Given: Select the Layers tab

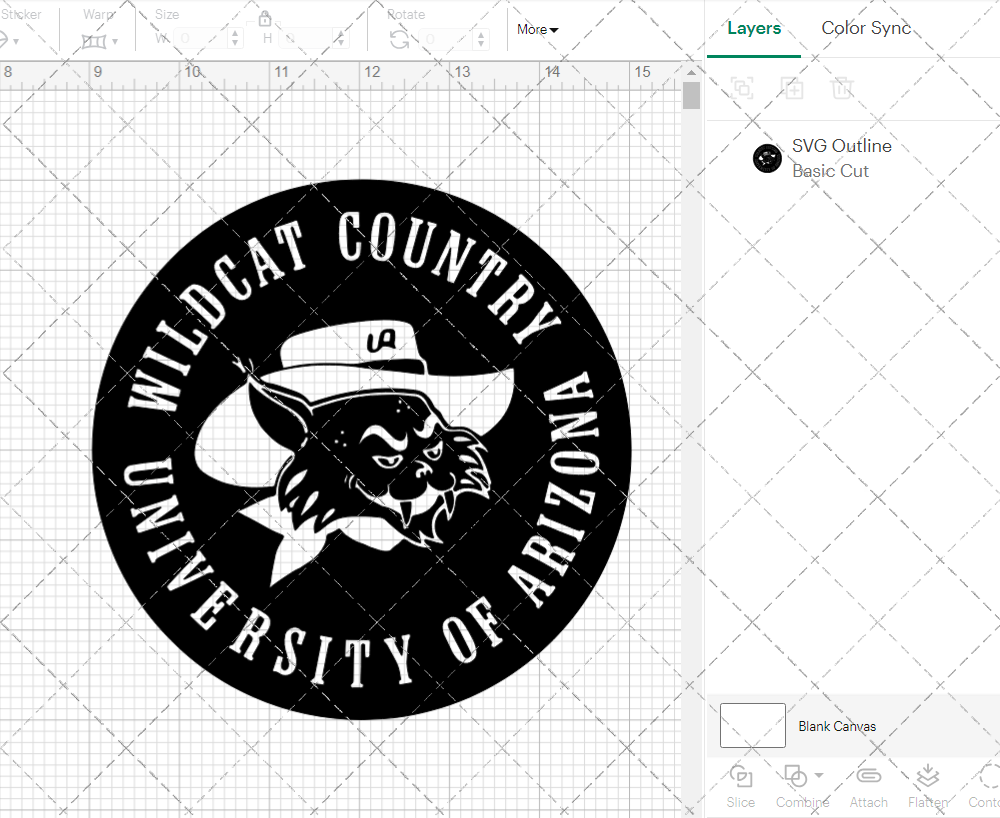Looking at the screenshot, I should [754, 28].
